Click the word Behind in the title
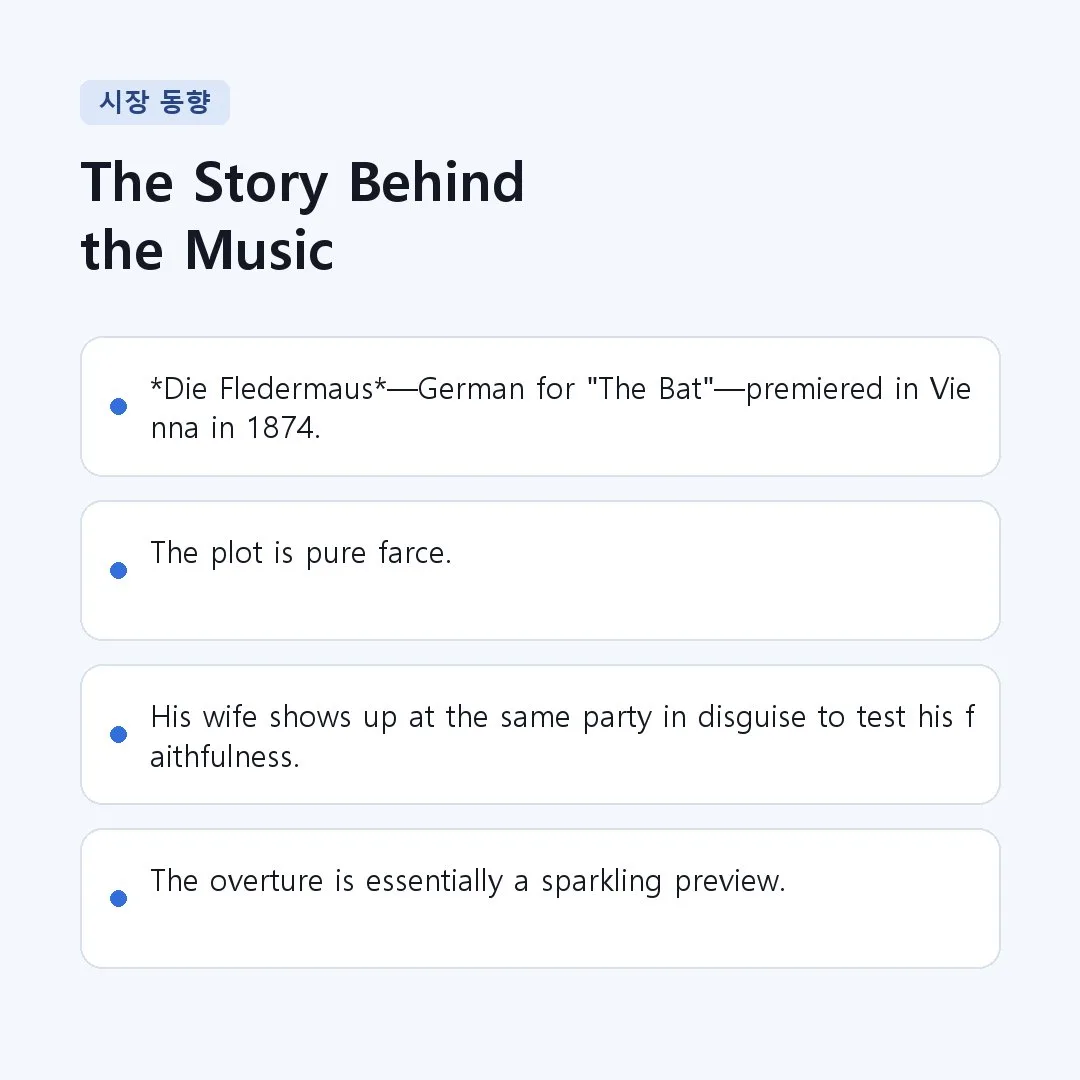The height and width of the screenshot is (1080, 1080). (437, 183)
